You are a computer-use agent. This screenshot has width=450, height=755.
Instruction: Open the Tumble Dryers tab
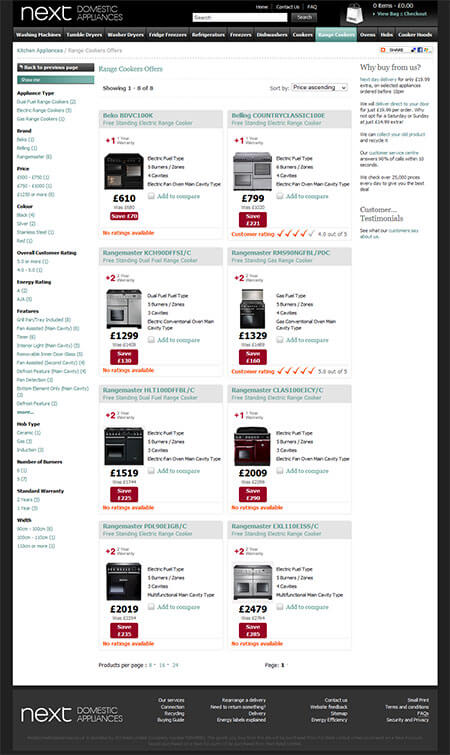pyautogui.click(x=84, y=35)
